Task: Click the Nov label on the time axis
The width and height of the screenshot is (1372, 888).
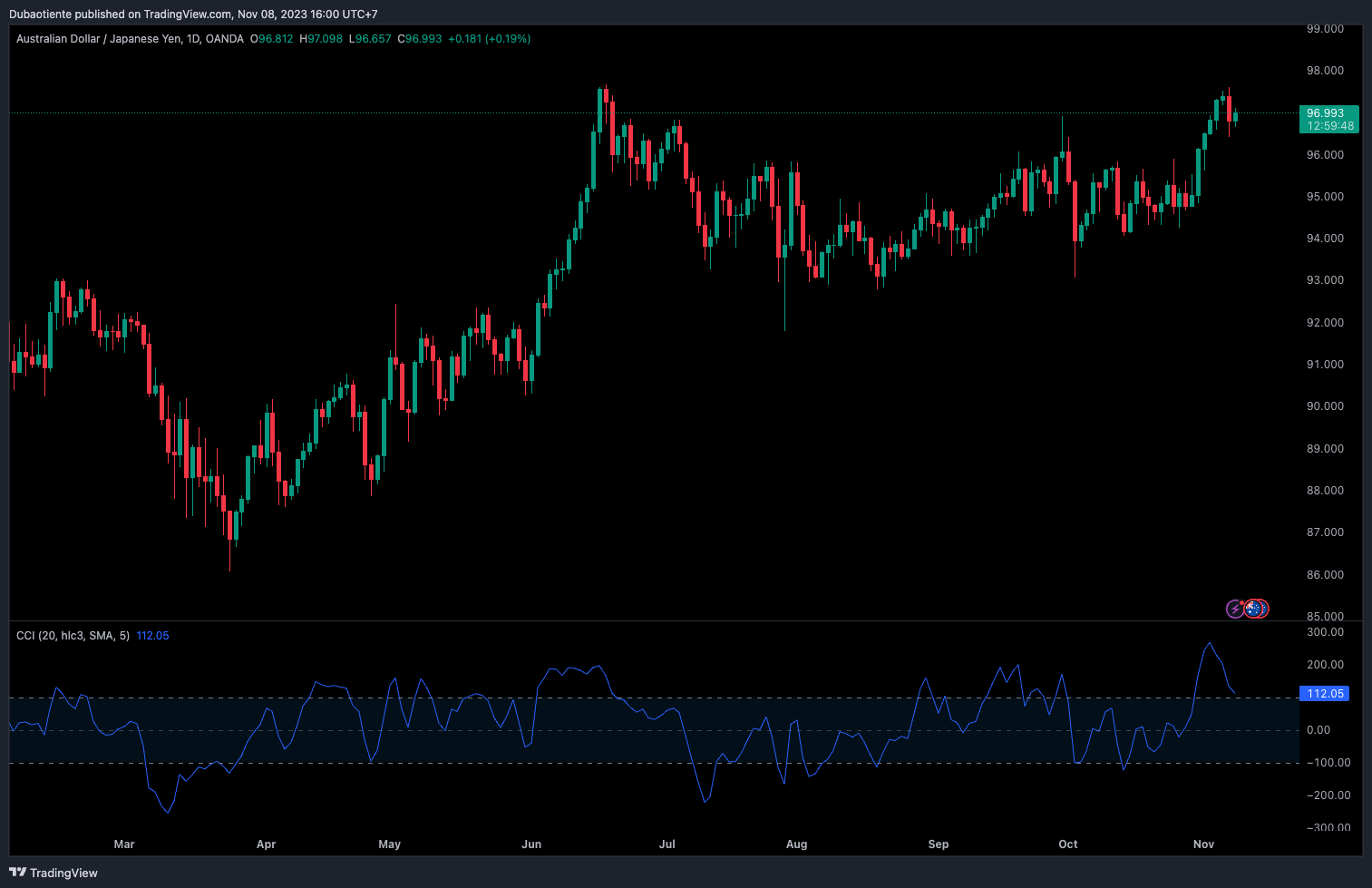Action: (1203, 844)
